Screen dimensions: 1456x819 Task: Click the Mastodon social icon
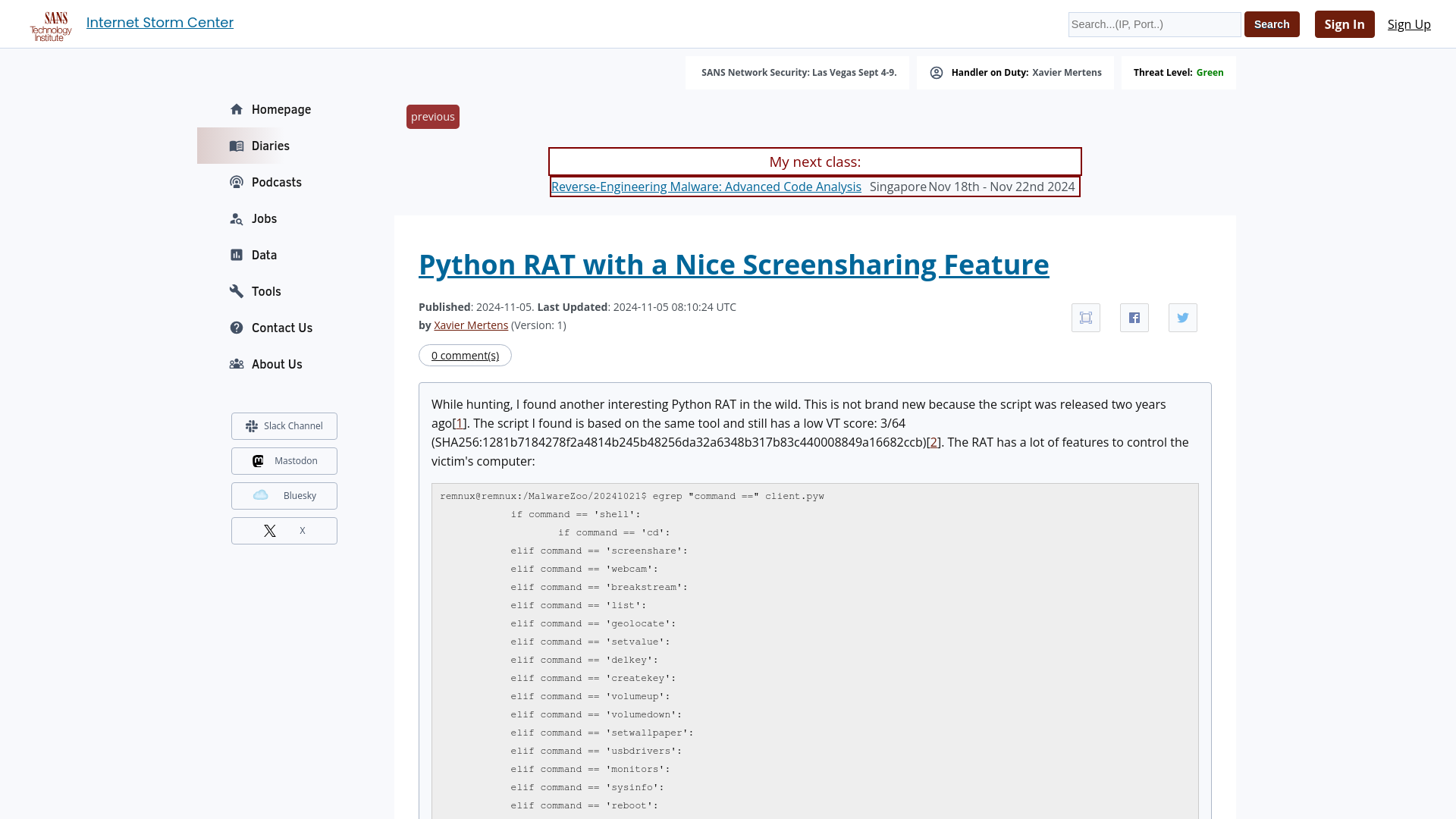tap(257, 461)
